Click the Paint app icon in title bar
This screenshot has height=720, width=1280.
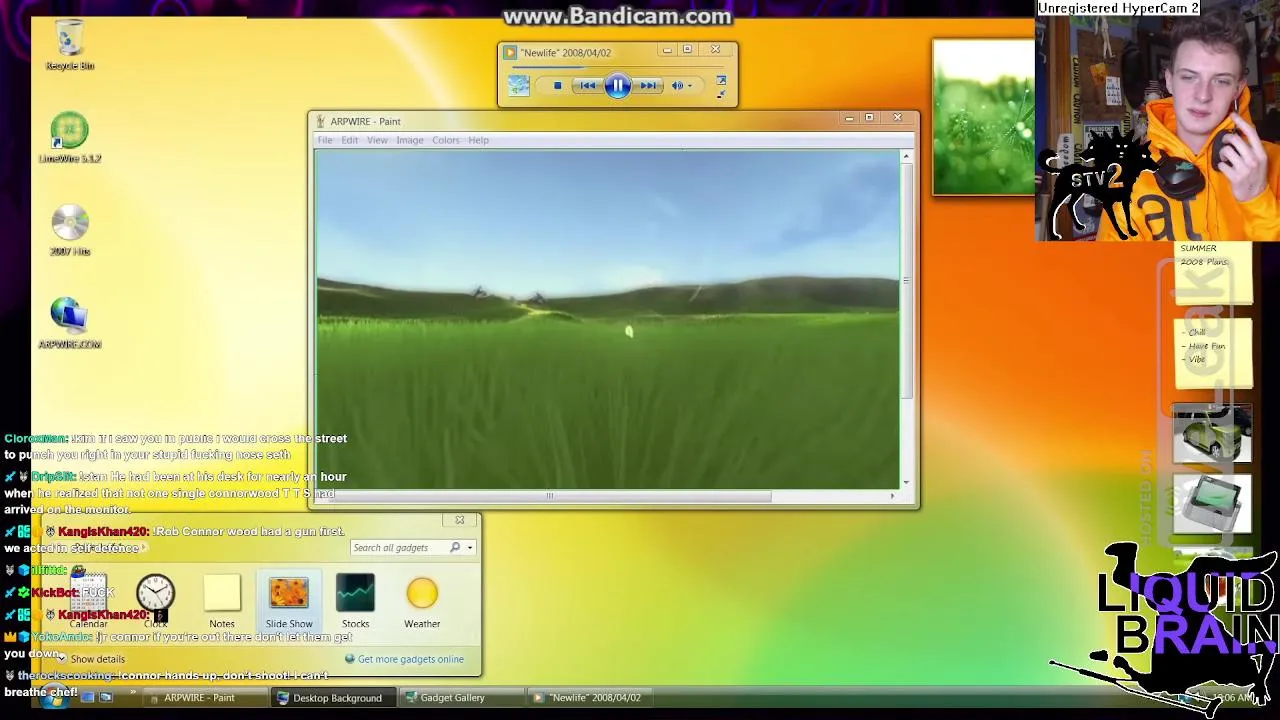point(321,121)
